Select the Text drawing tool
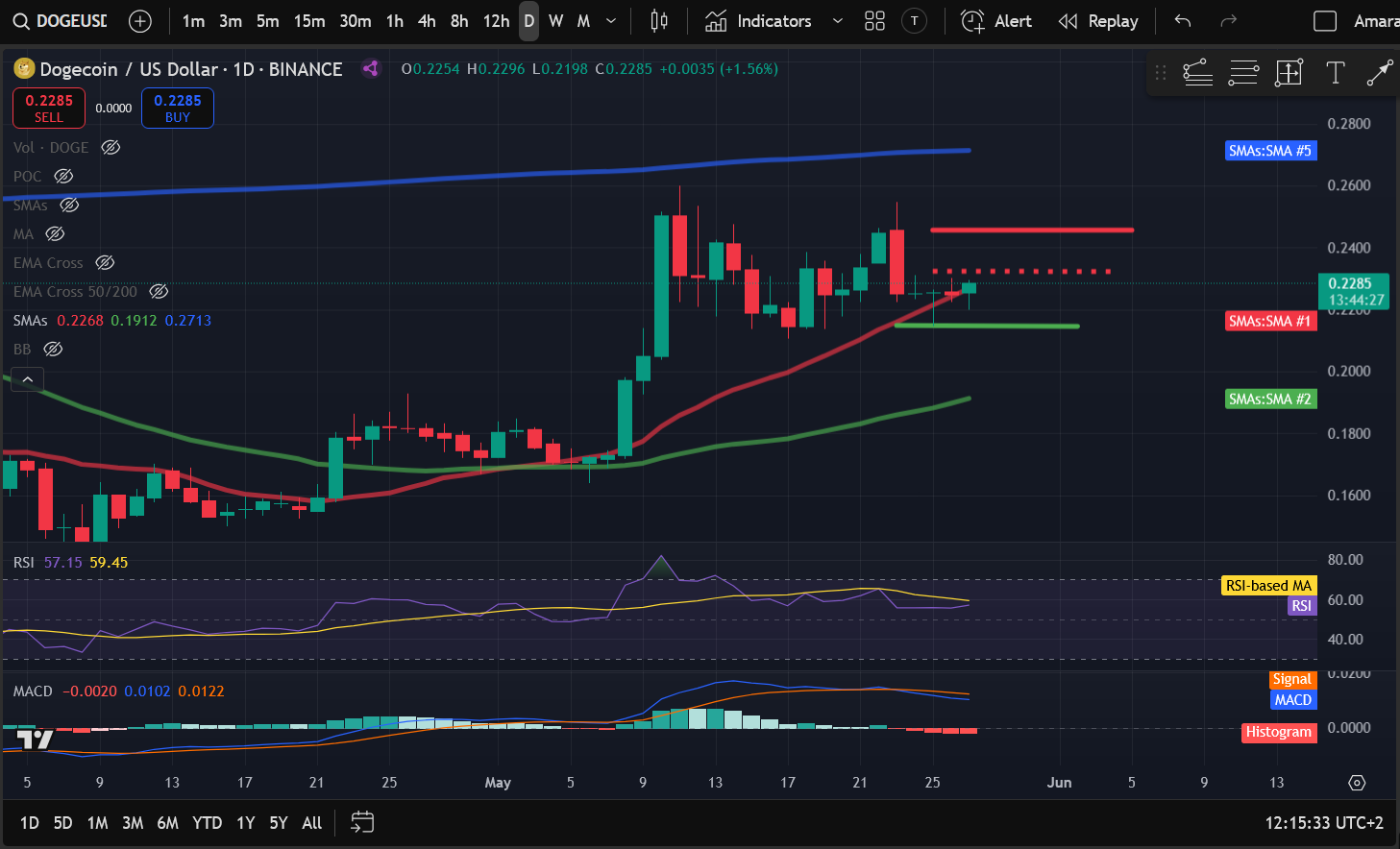The height and width of the screenshot is (849, 1400). coord(1335,72)
